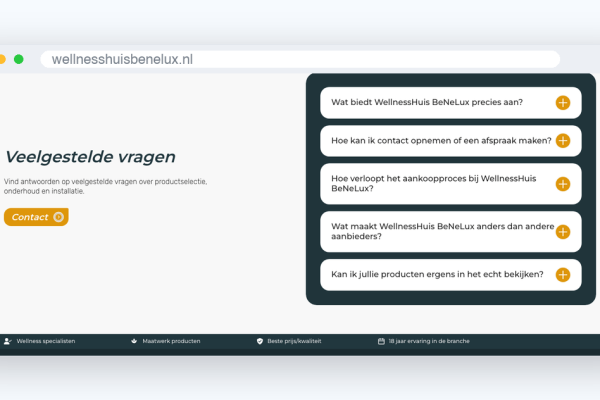Click the browser address bar wellnesshuisbenelux.nl
This screenshot has height=400, width=600.
[300, 59]
